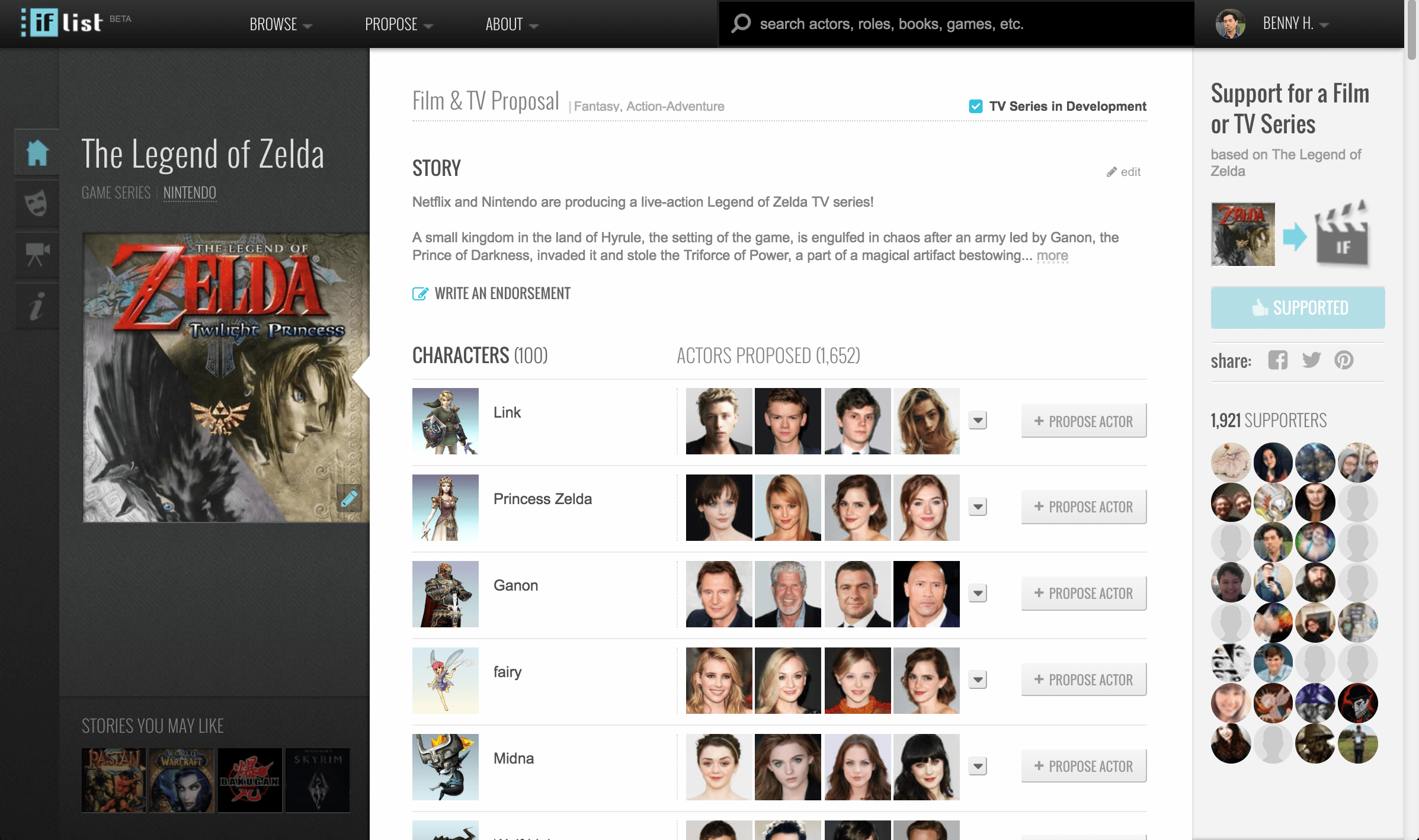Share on Facebook icon
The width and height of the screenshot is (1419, 840).
tap(1277, 360)
